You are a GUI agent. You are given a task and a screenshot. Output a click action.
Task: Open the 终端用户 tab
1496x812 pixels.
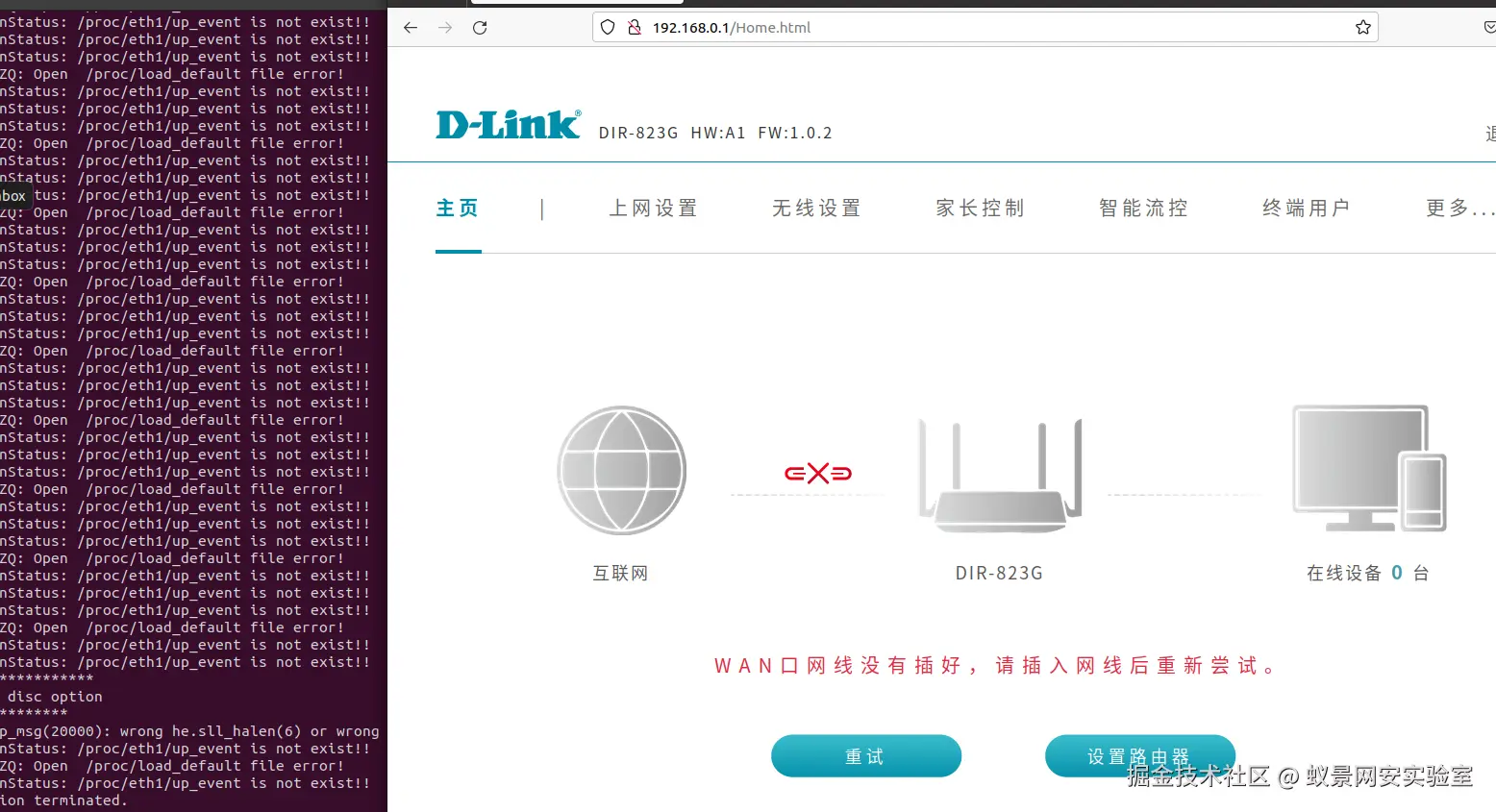(1307, 209)
